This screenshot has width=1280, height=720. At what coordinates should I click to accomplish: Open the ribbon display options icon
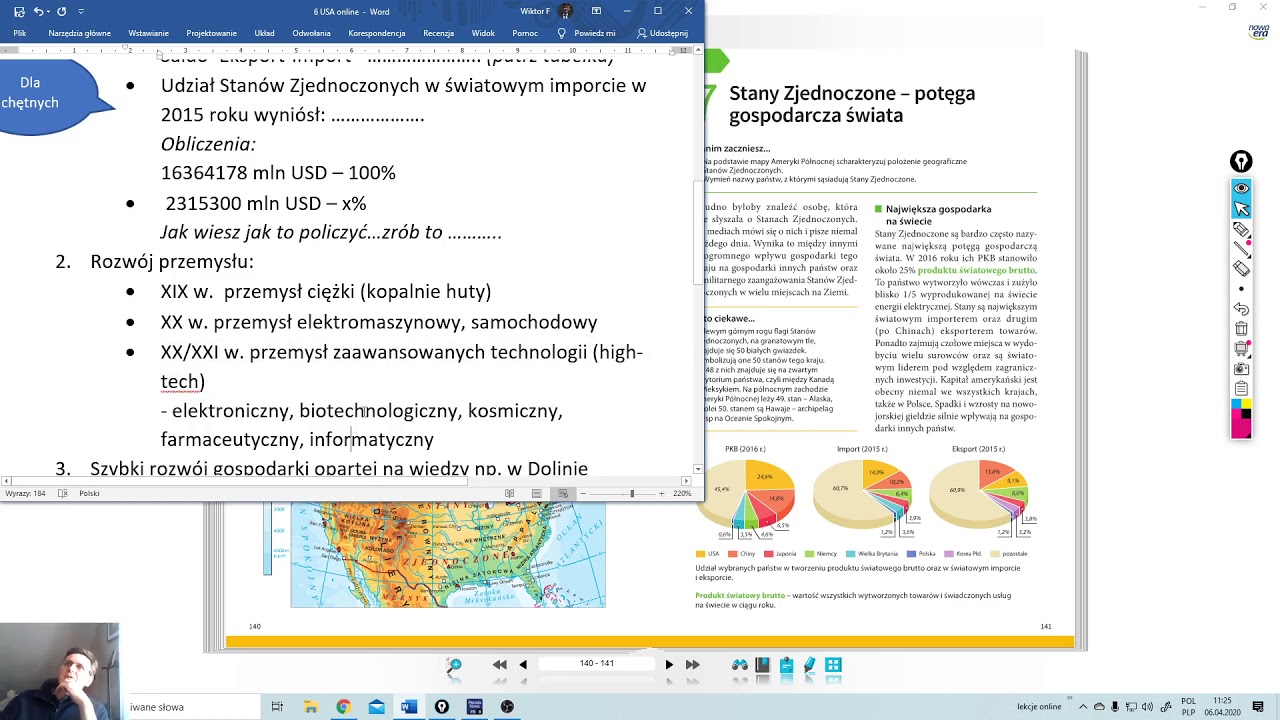pos(597,11)
